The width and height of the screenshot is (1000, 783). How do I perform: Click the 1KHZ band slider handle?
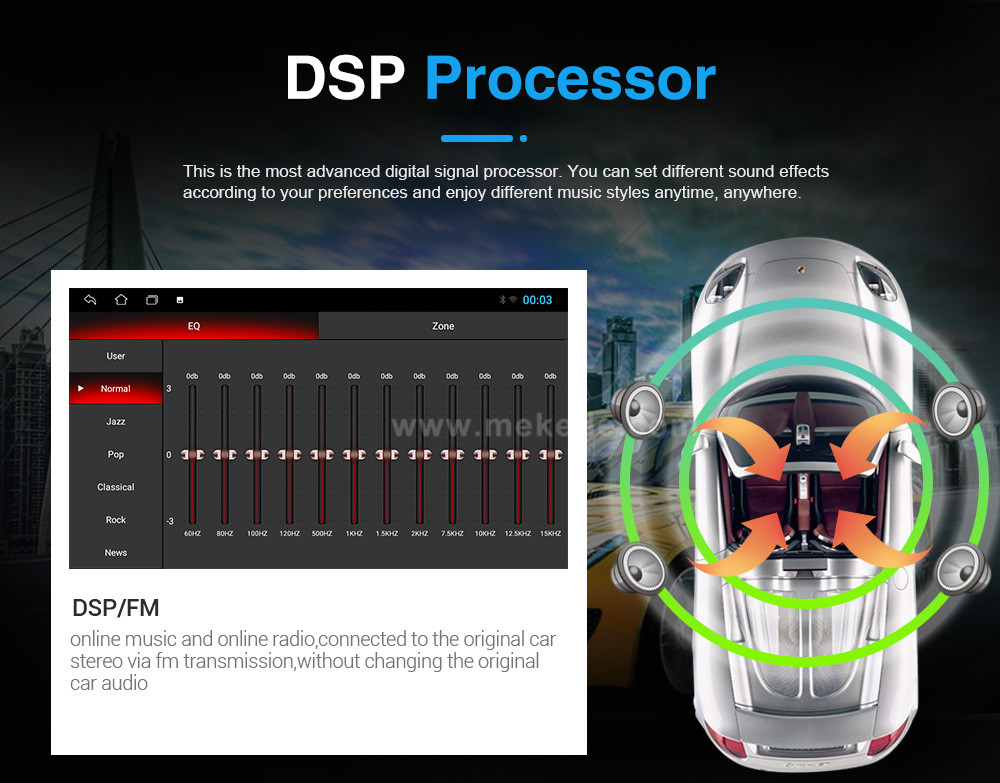pos(354,455)
